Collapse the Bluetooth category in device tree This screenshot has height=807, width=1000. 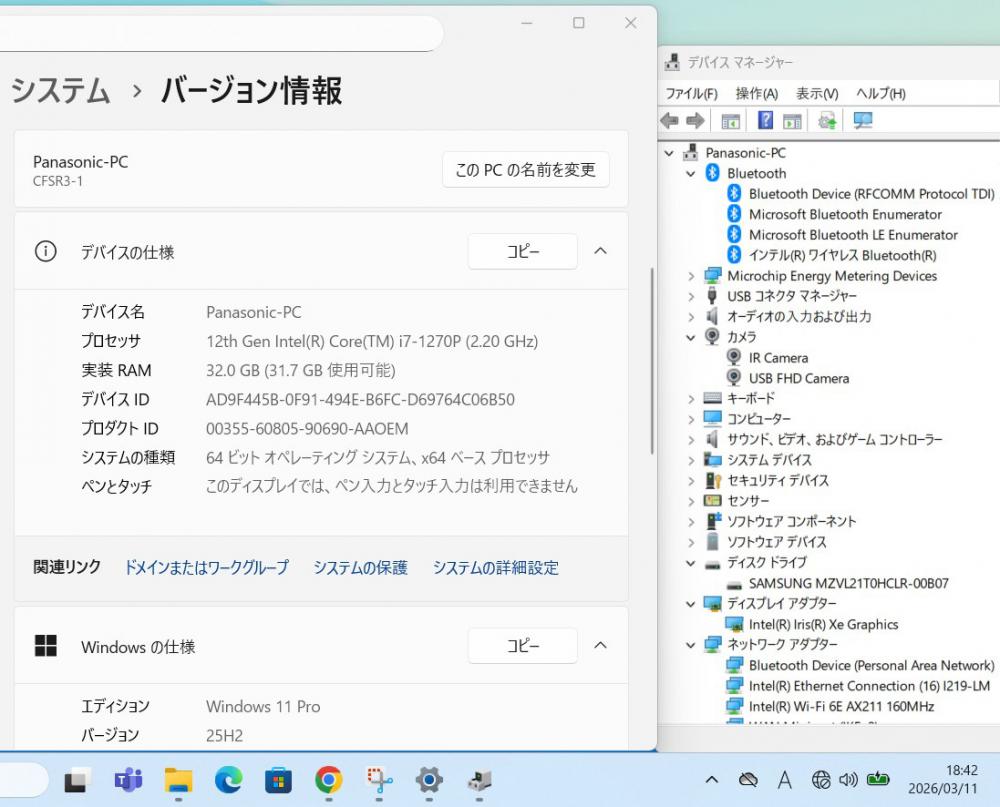690,174
